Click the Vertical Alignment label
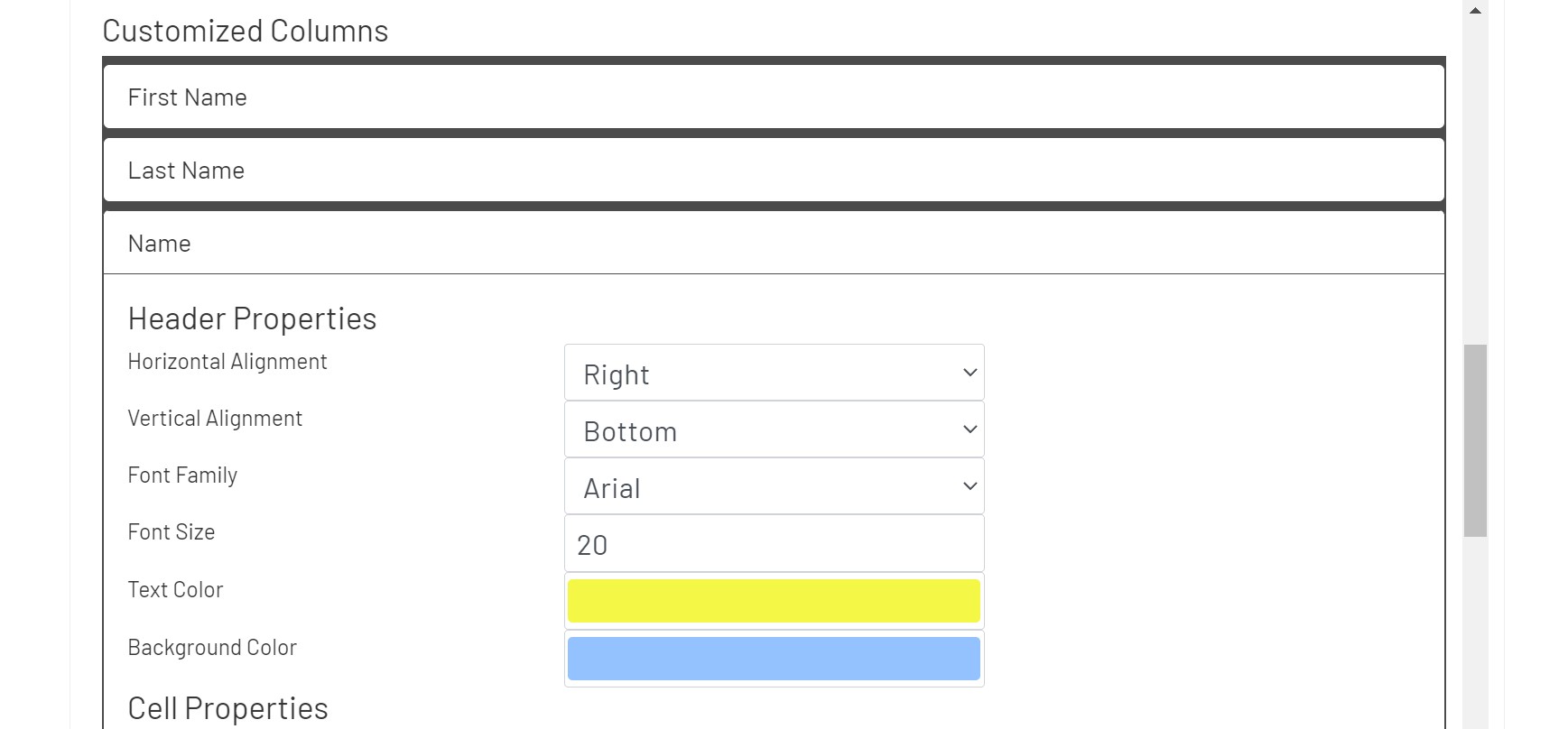Image resolution: width=1568 pixels, height=729 pixels. [x=215, y=419]
